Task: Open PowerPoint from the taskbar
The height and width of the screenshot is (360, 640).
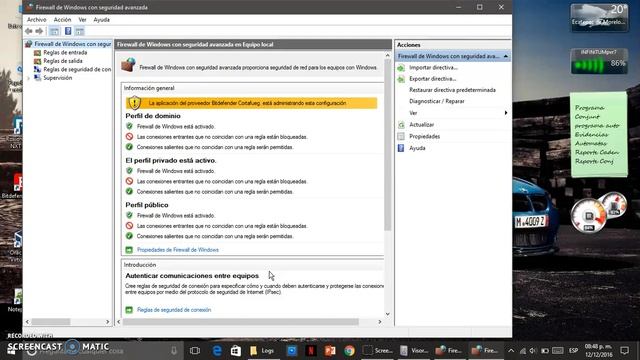Action: coord(330,350)
